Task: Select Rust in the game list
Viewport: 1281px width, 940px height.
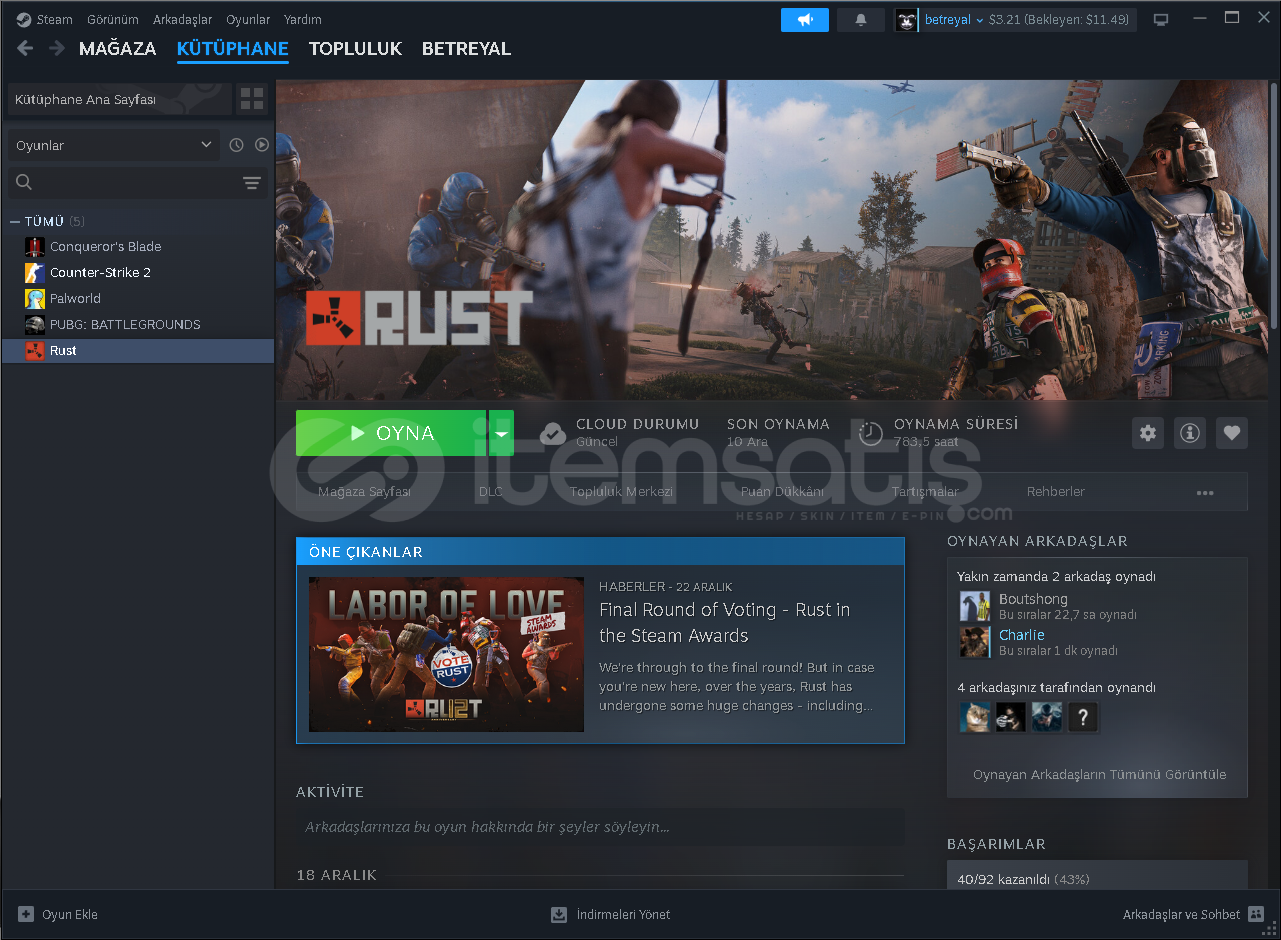Action: 138,350
